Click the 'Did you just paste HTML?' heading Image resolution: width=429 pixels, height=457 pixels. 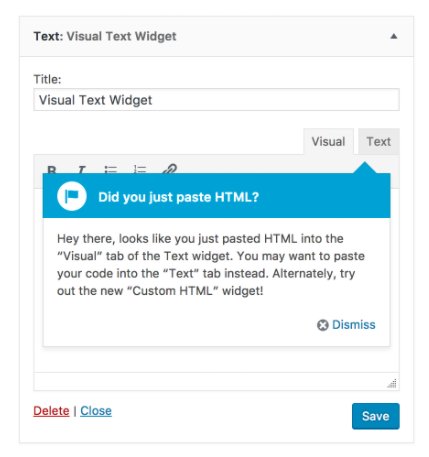point(179,197)
